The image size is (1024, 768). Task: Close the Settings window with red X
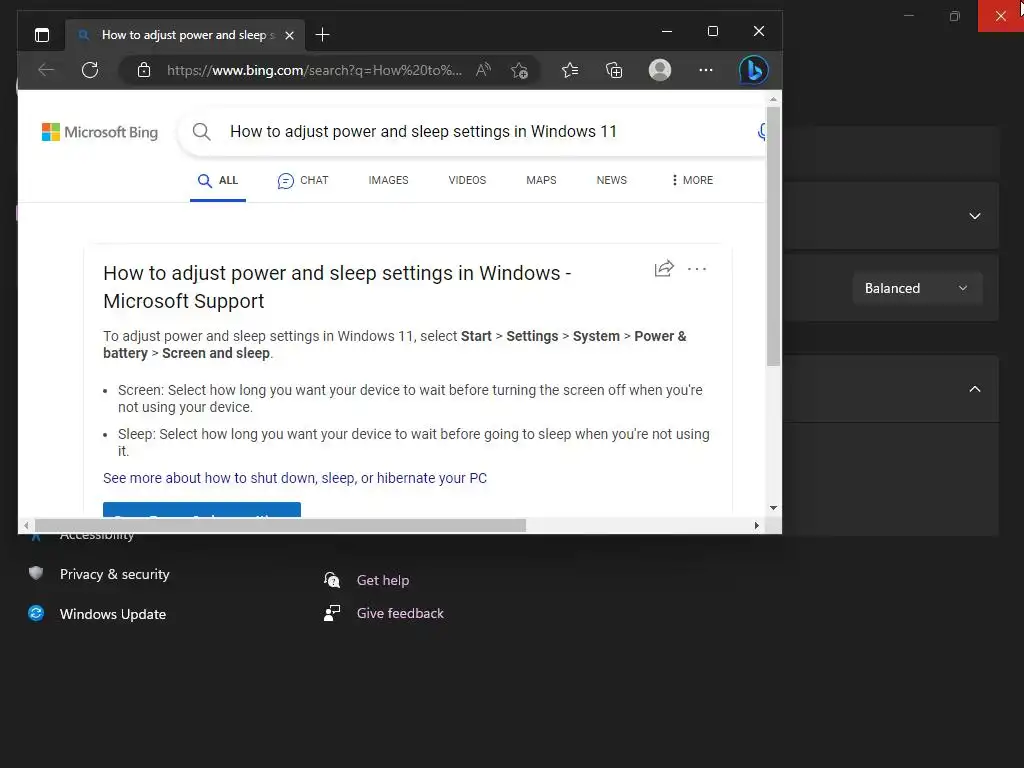tap(1000, 16)
